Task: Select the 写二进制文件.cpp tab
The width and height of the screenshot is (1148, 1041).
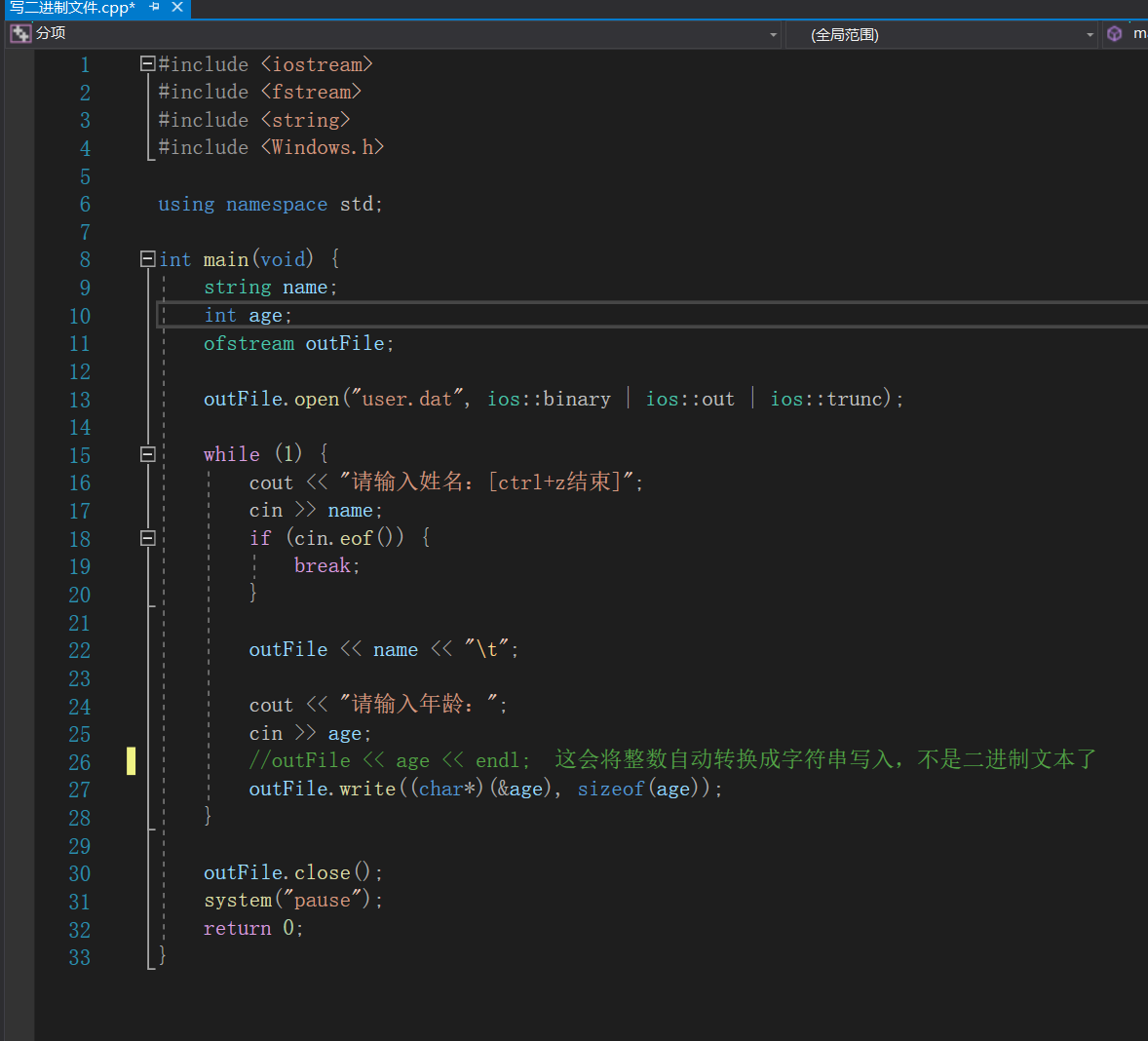Action: 73,8
